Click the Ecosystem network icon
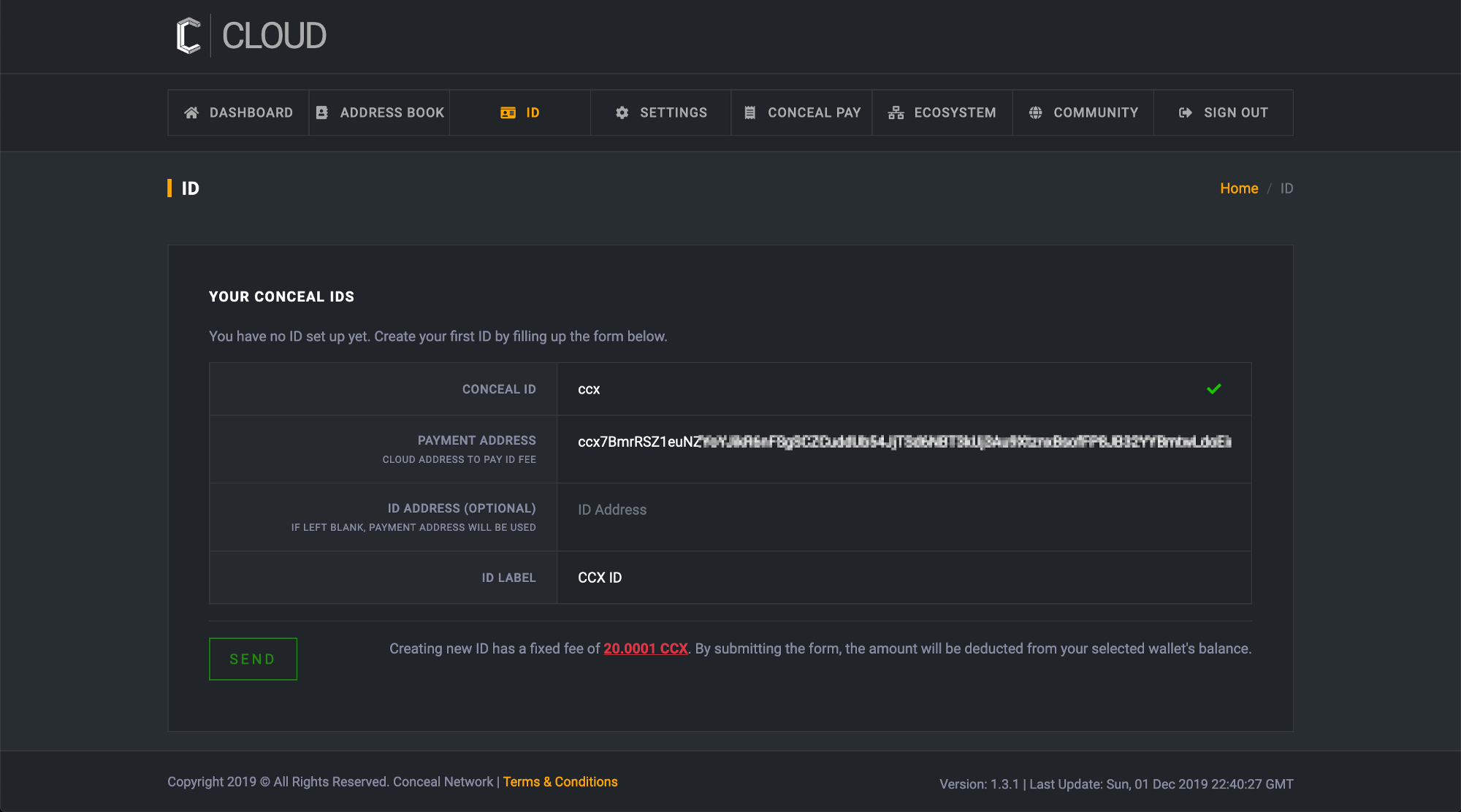Screen dimensions: 1461x812 tap(896, 112)
